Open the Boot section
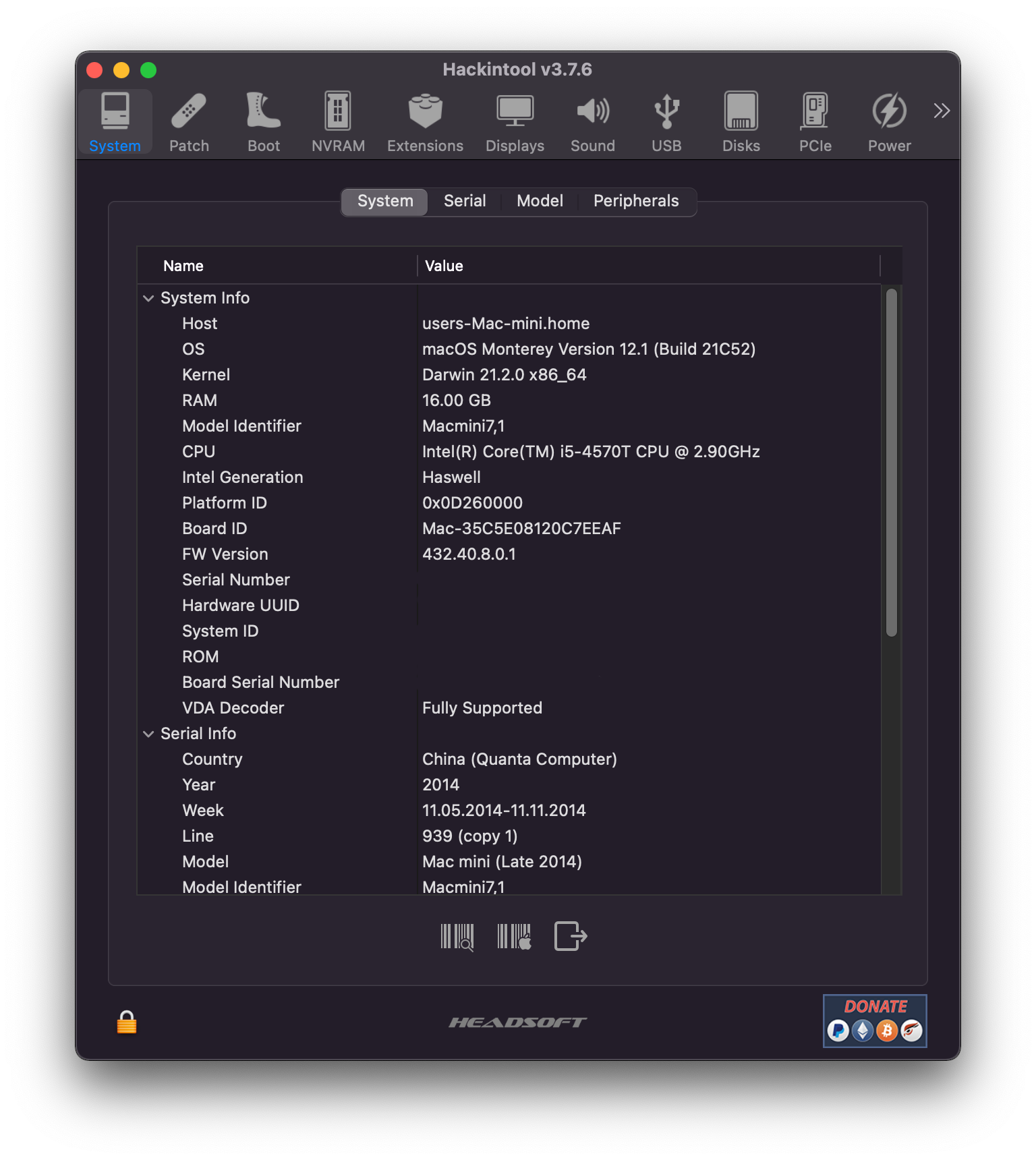 click(263, 122)
